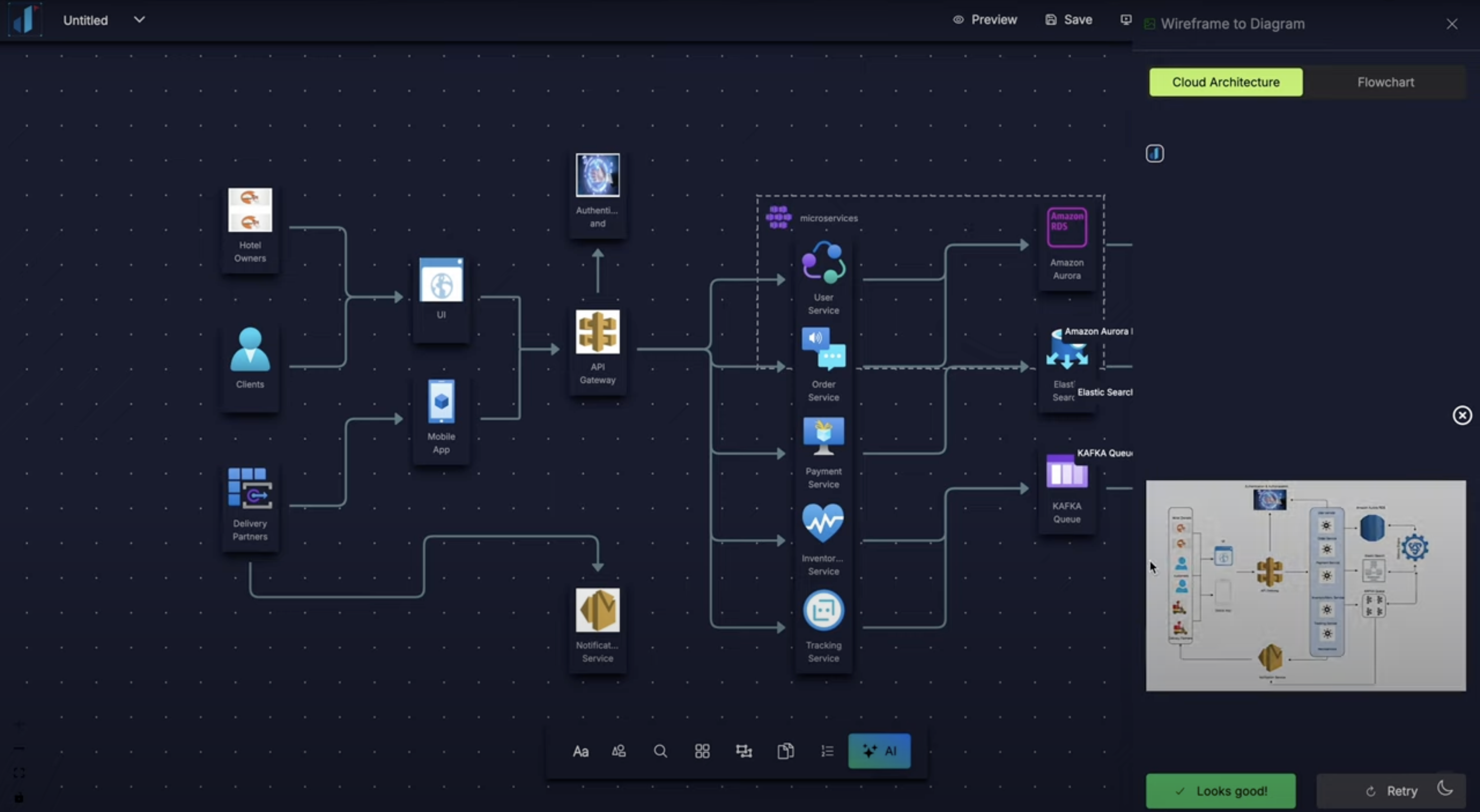Click the search magnifier in toolbar
Viewport: 1480px width, 812px height.
tap(660, 751)
